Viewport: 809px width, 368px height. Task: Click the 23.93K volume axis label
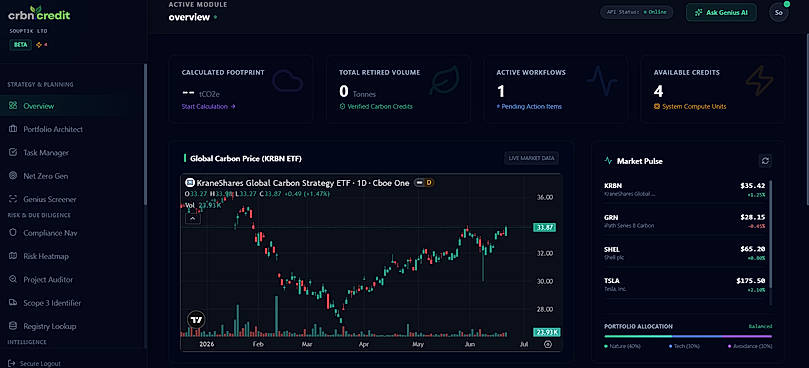click(x=546, y=331)
